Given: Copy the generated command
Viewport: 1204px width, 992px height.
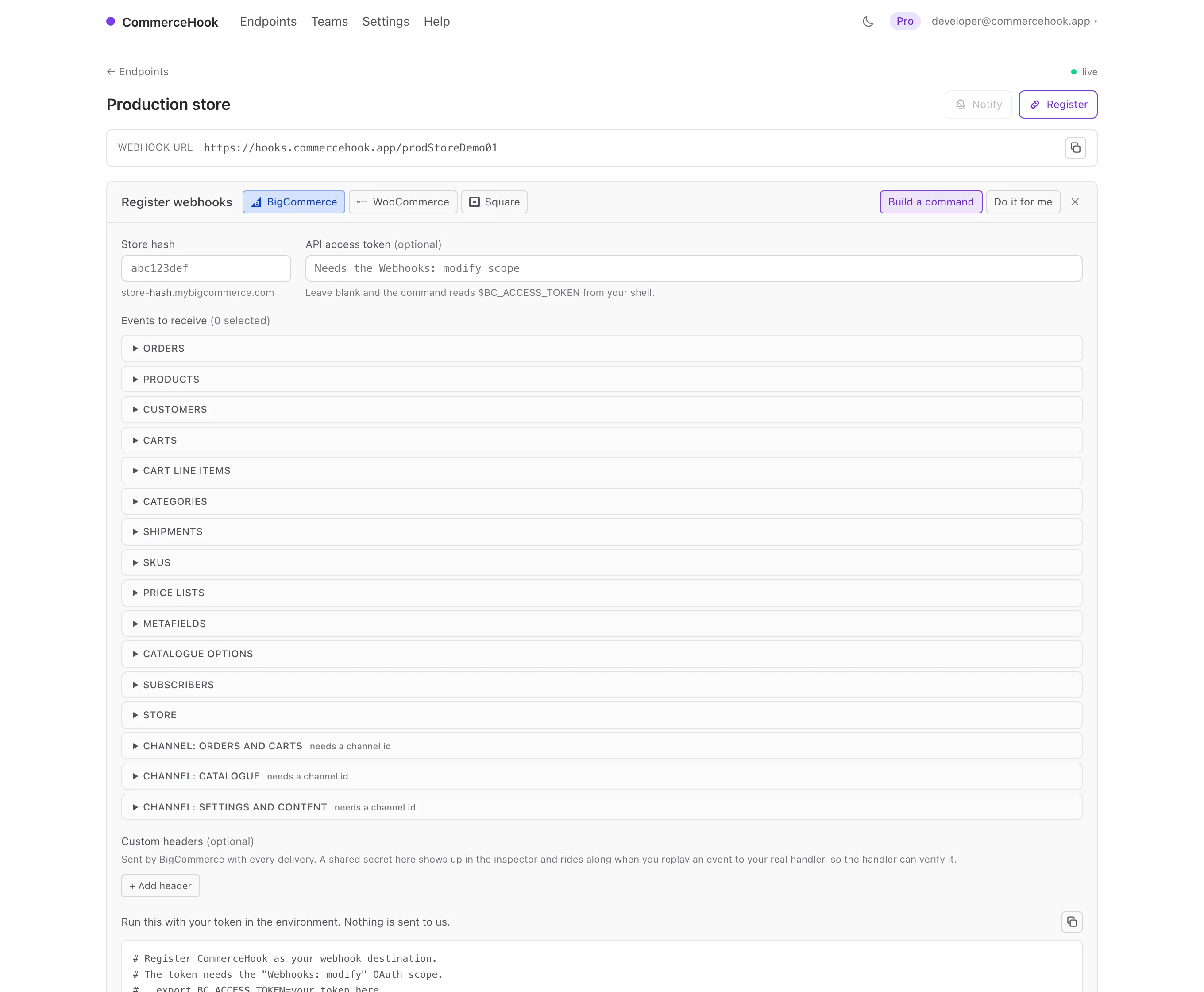Looking at the screenshot, I should (1072, 921).
